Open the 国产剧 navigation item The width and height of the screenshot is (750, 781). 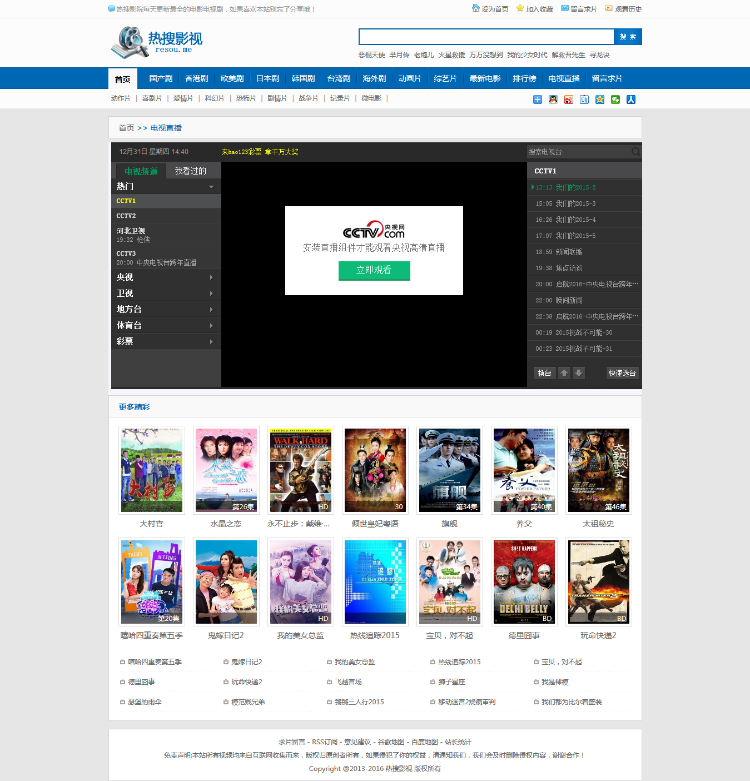[160, 79]
